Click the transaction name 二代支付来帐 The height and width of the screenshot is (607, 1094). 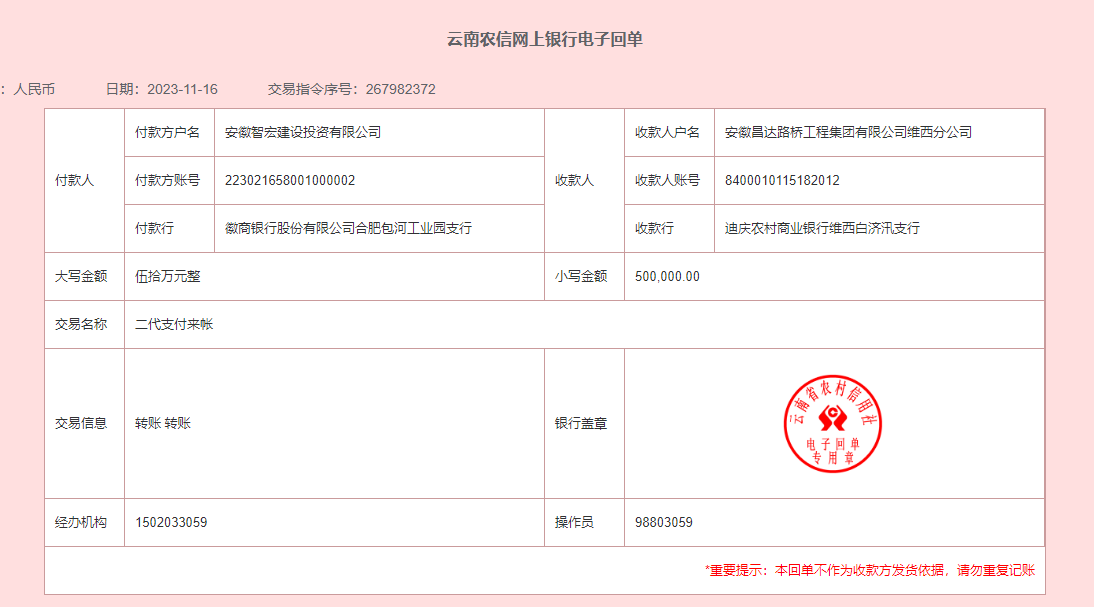coord(174,324)
